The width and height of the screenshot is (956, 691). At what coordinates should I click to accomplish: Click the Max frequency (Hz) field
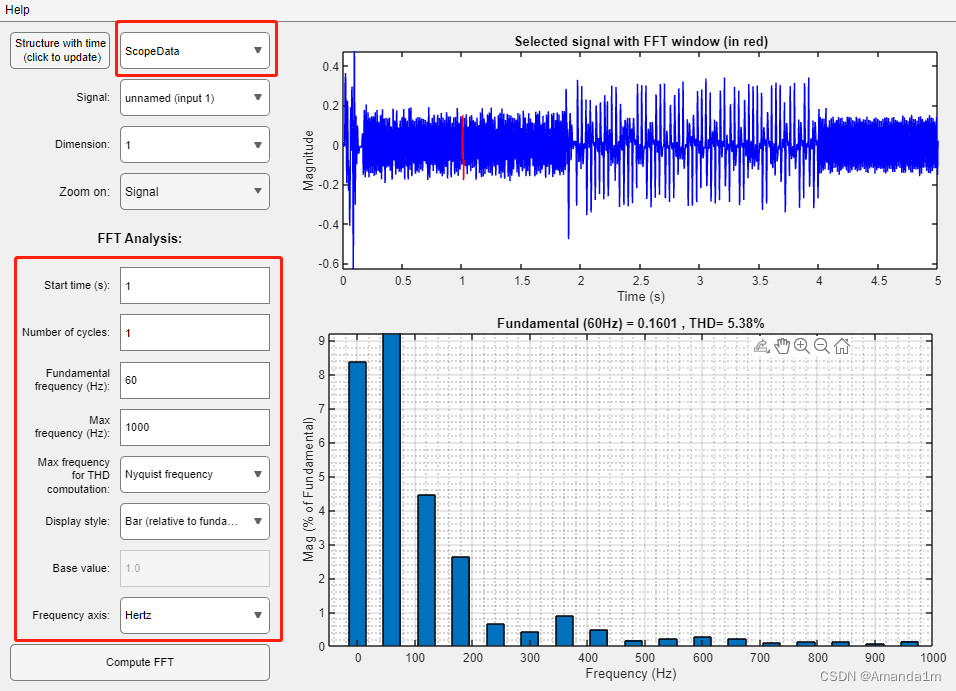coord(194,427)
